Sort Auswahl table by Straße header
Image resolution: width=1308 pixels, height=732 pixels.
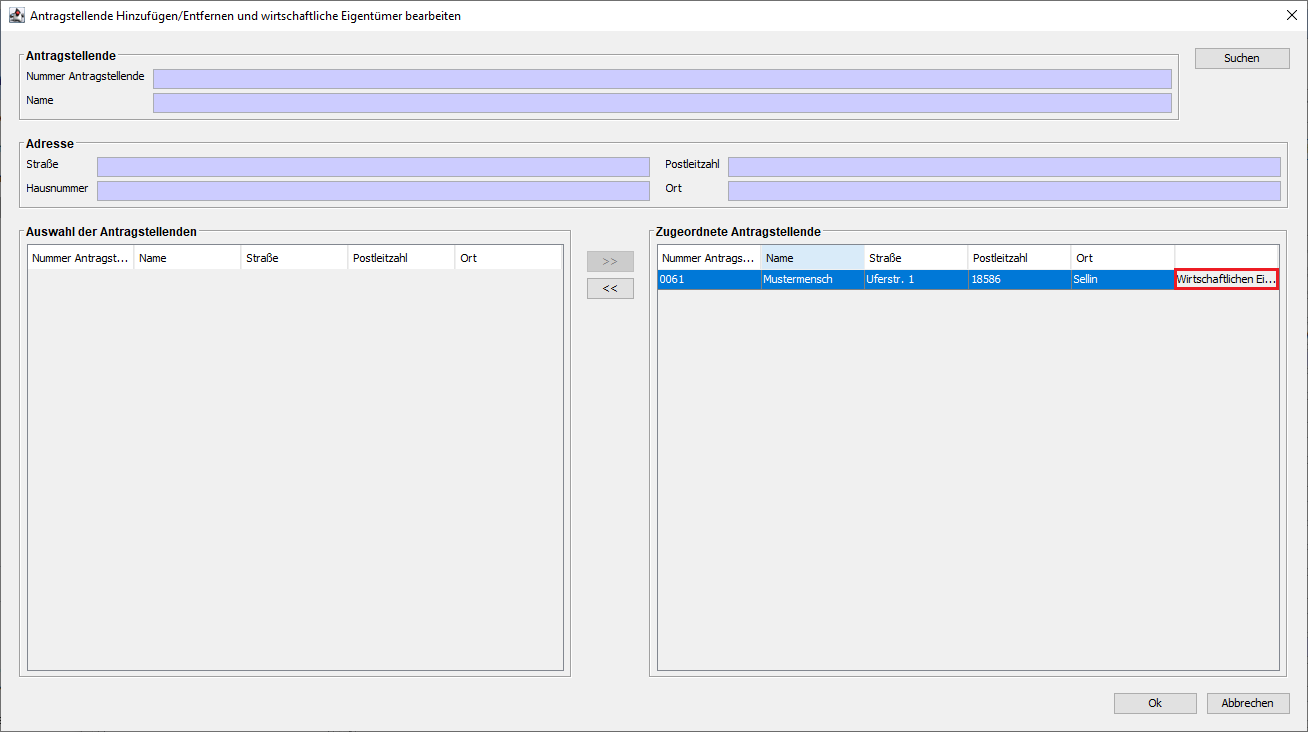[294, 258]
